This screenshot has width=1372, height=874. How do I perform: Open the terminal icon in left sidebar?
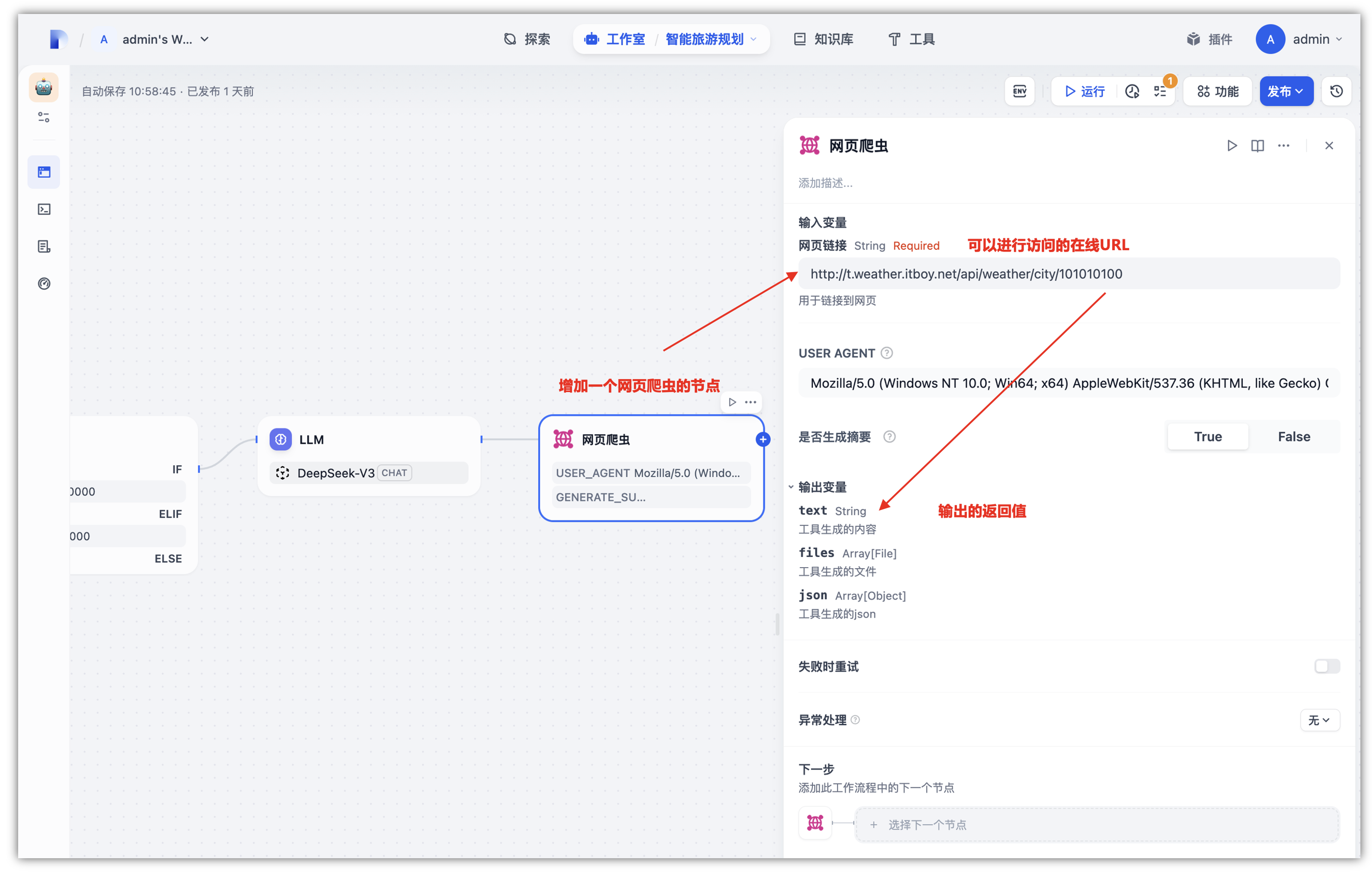tap(44, 209)
